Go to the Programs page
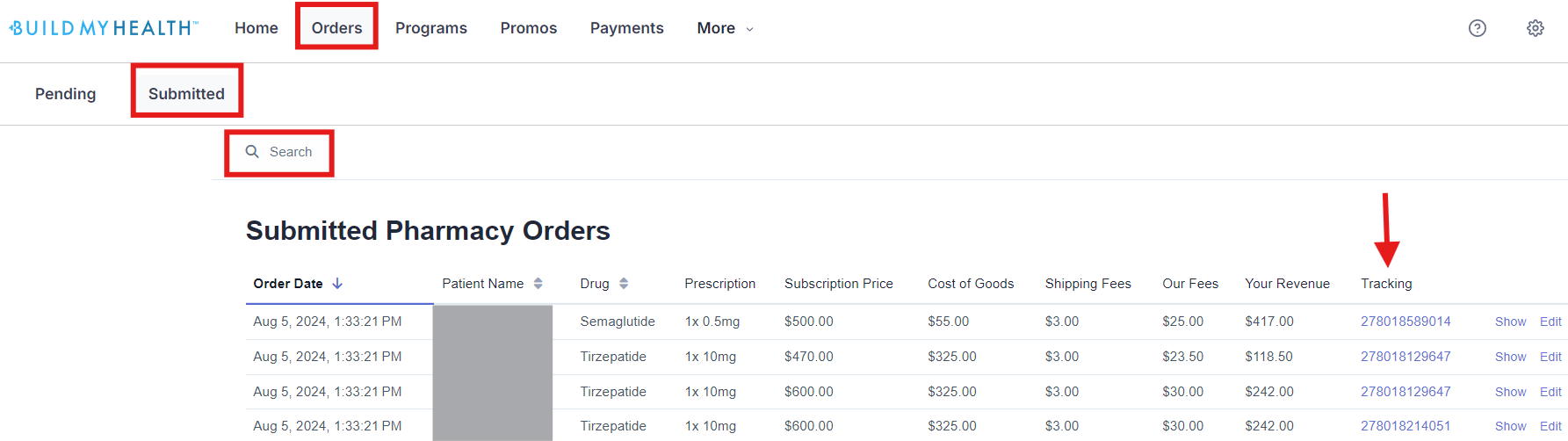The height and width of the screenshot is (441, 1568). (430, 28)
